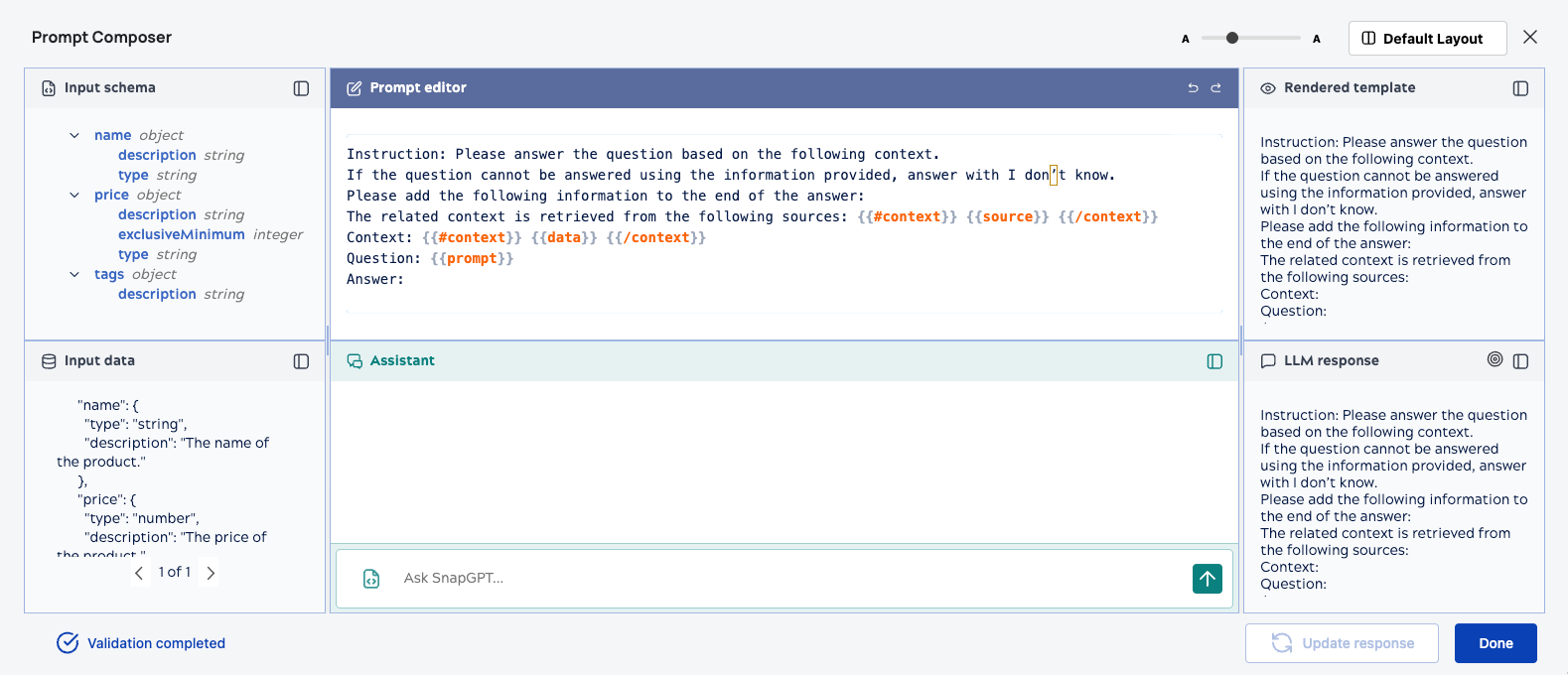The width and height of the screenshot is (1568, 675).
Task: Adjust the font size slider
Action: [1232, 39]
